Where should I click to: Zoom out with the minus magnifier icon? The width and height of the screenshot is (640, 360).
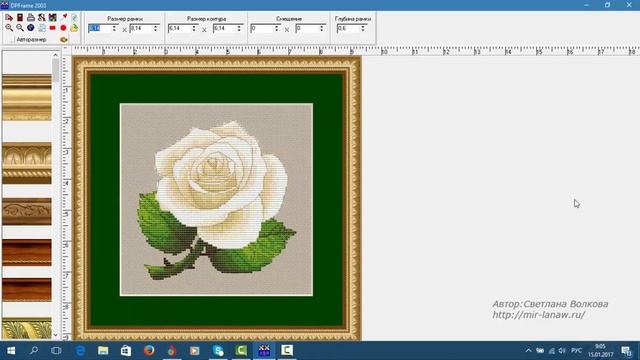click(x=20, y=28)
